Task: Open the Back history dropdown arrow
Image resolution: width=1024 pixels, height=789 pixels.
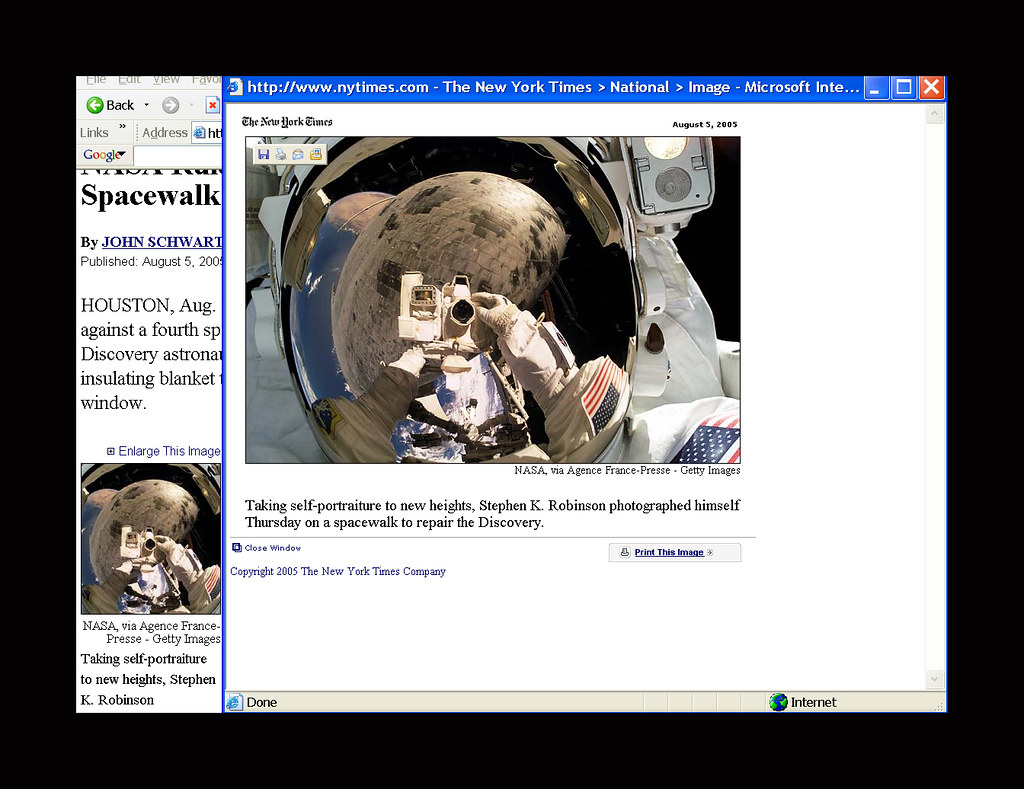Action: (146, 105)
